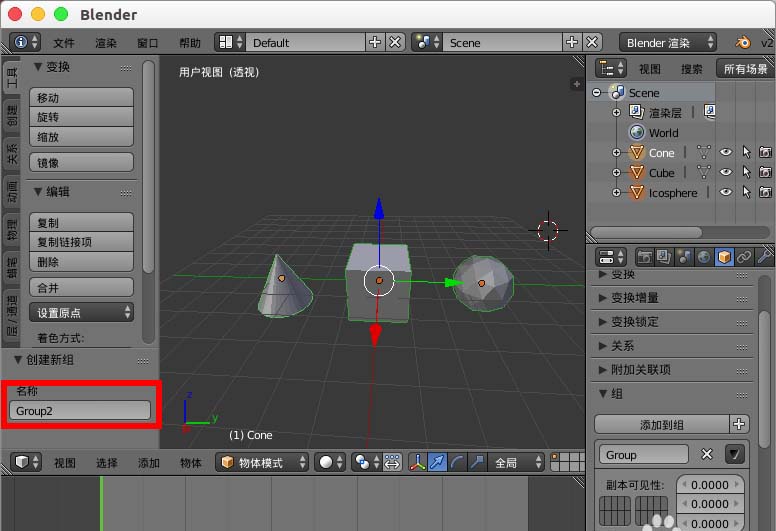Screen dimensions: 776x531
Task: Open the 3D view 物体 menu
Action: click(191, 463)
